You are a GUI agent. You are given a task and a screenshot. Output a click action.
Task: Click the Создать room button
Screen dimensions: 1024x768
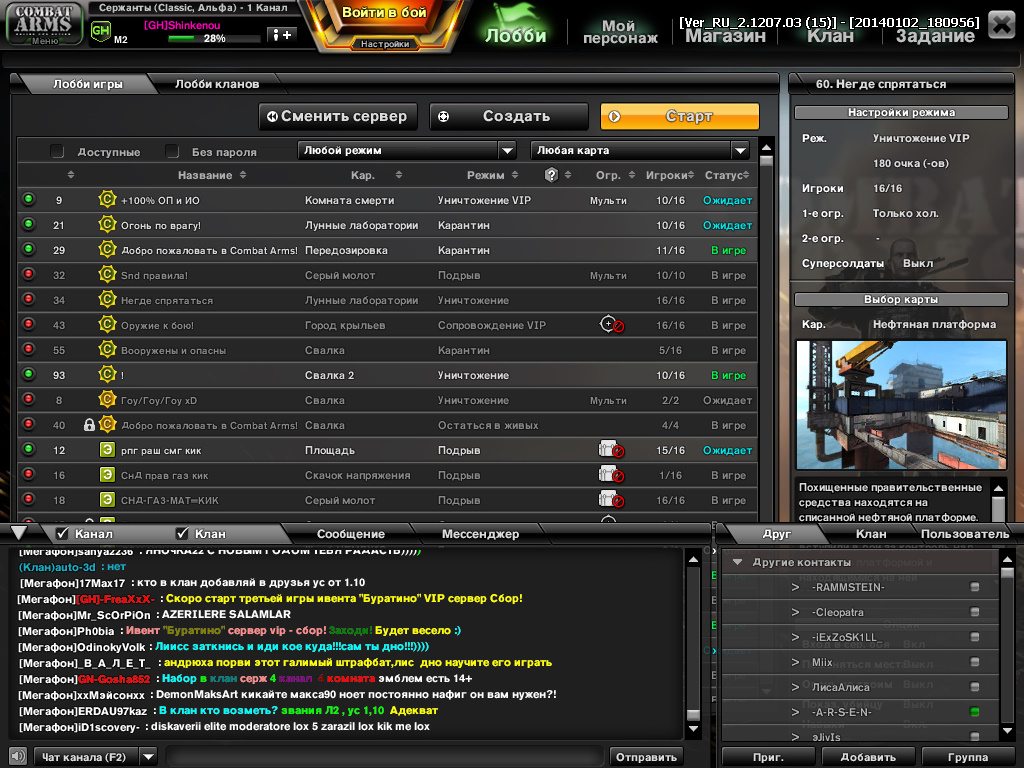click(509, 116)
